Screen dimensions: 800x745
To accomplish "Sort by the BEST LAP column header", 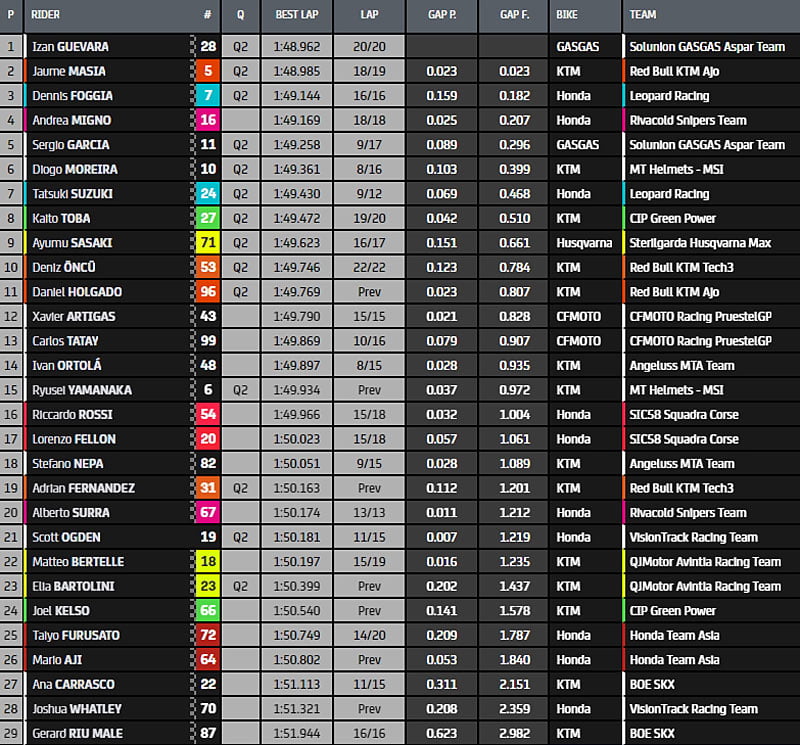I will (x=296, y=15).
